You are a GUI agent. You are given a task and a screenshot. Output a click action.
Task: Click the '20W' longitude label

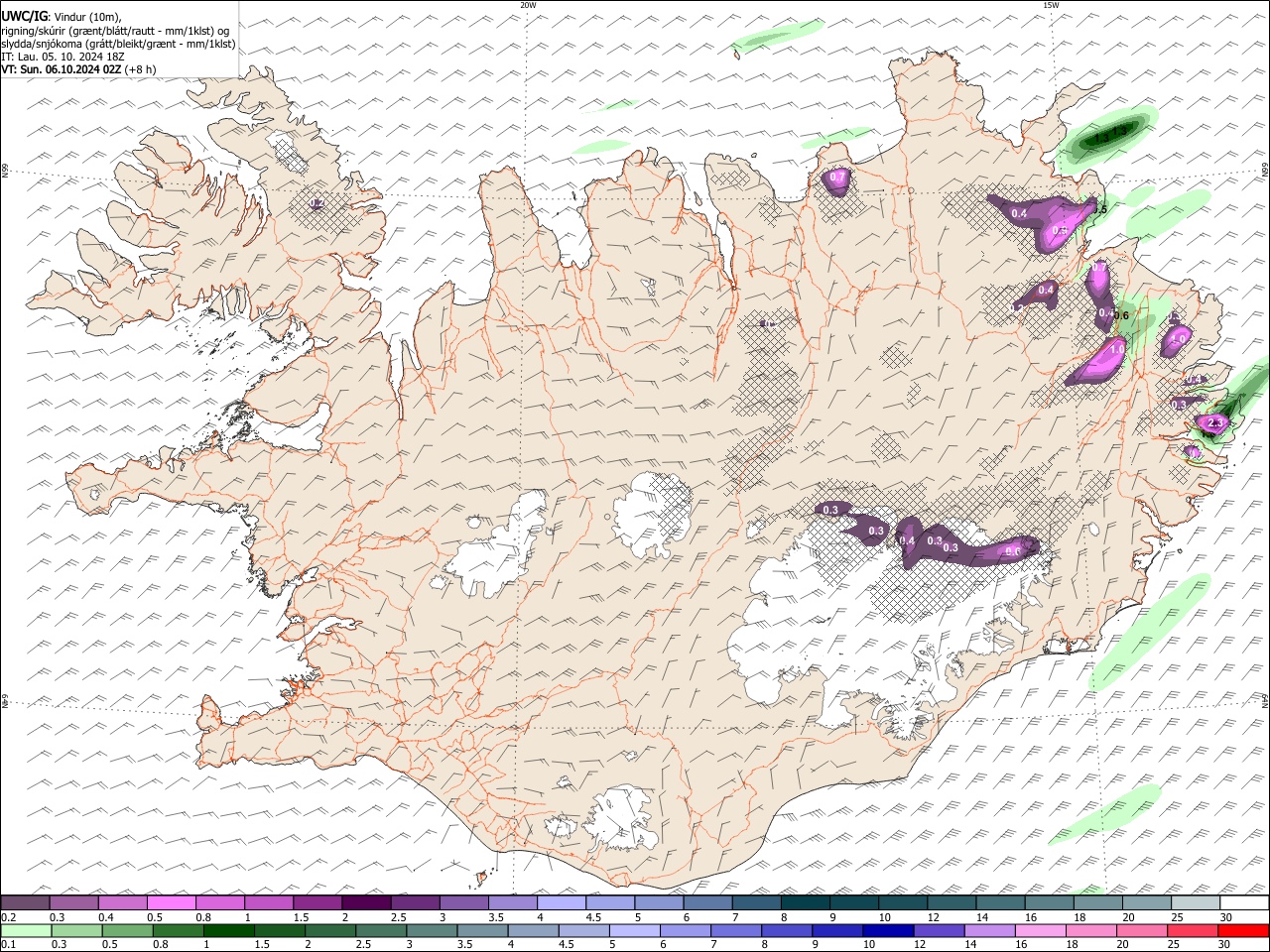(528, 5)
